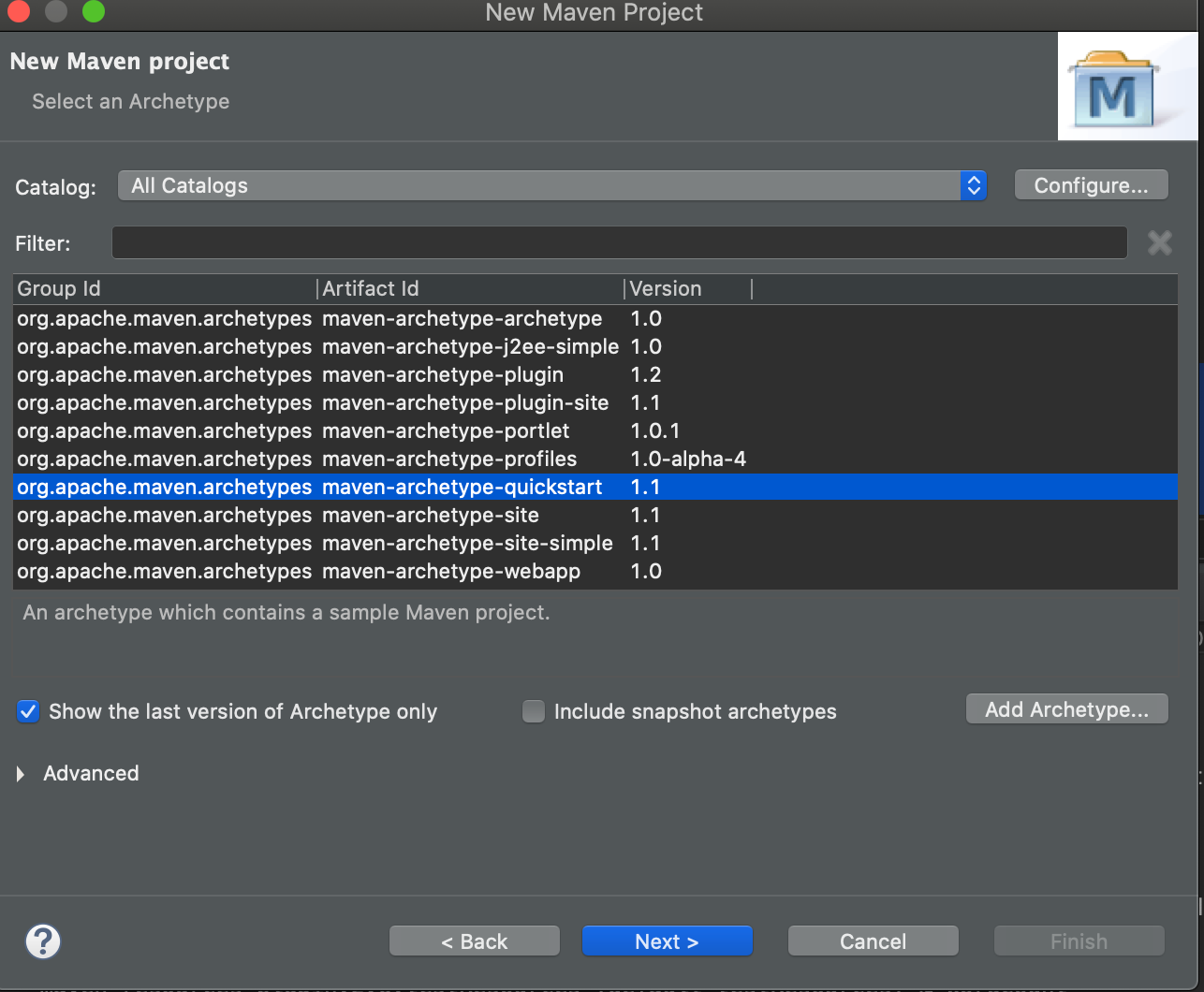
Task: Select maven-archetype-j2ee-simple row
Action: point(595,346)
